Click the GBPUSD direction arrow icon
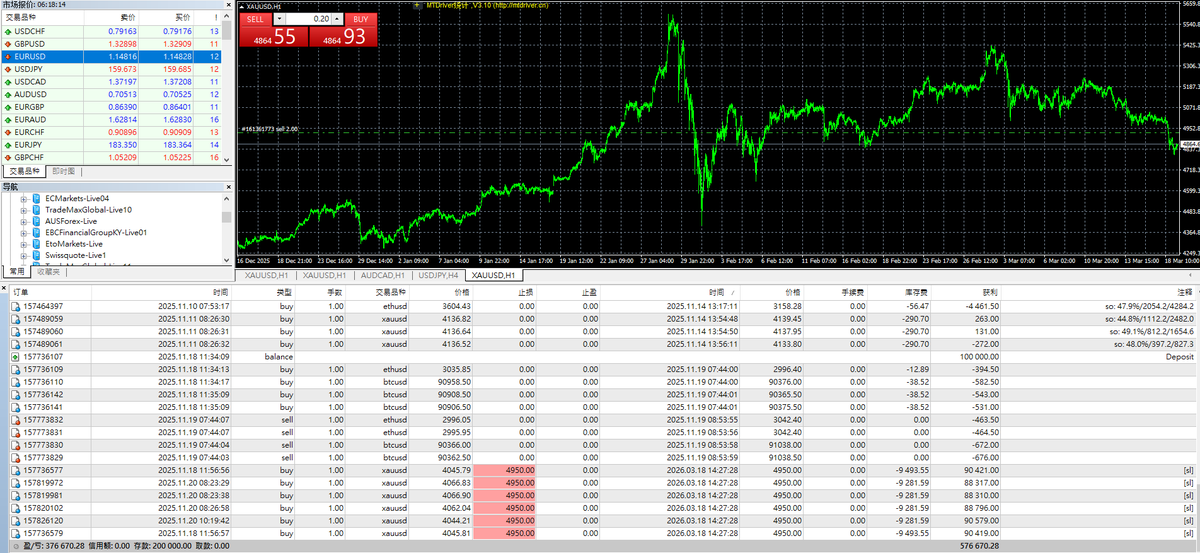This screenshot has width=1200, height=553. coord(9,44)
